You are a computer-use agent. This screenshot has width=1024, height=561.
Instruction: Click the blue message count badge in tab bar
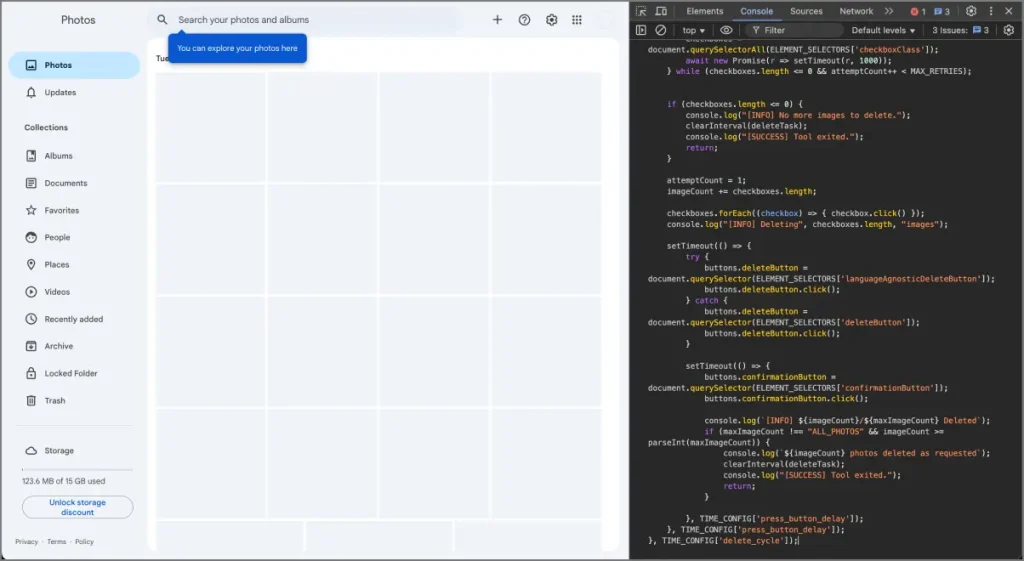[x=942, y=11]
